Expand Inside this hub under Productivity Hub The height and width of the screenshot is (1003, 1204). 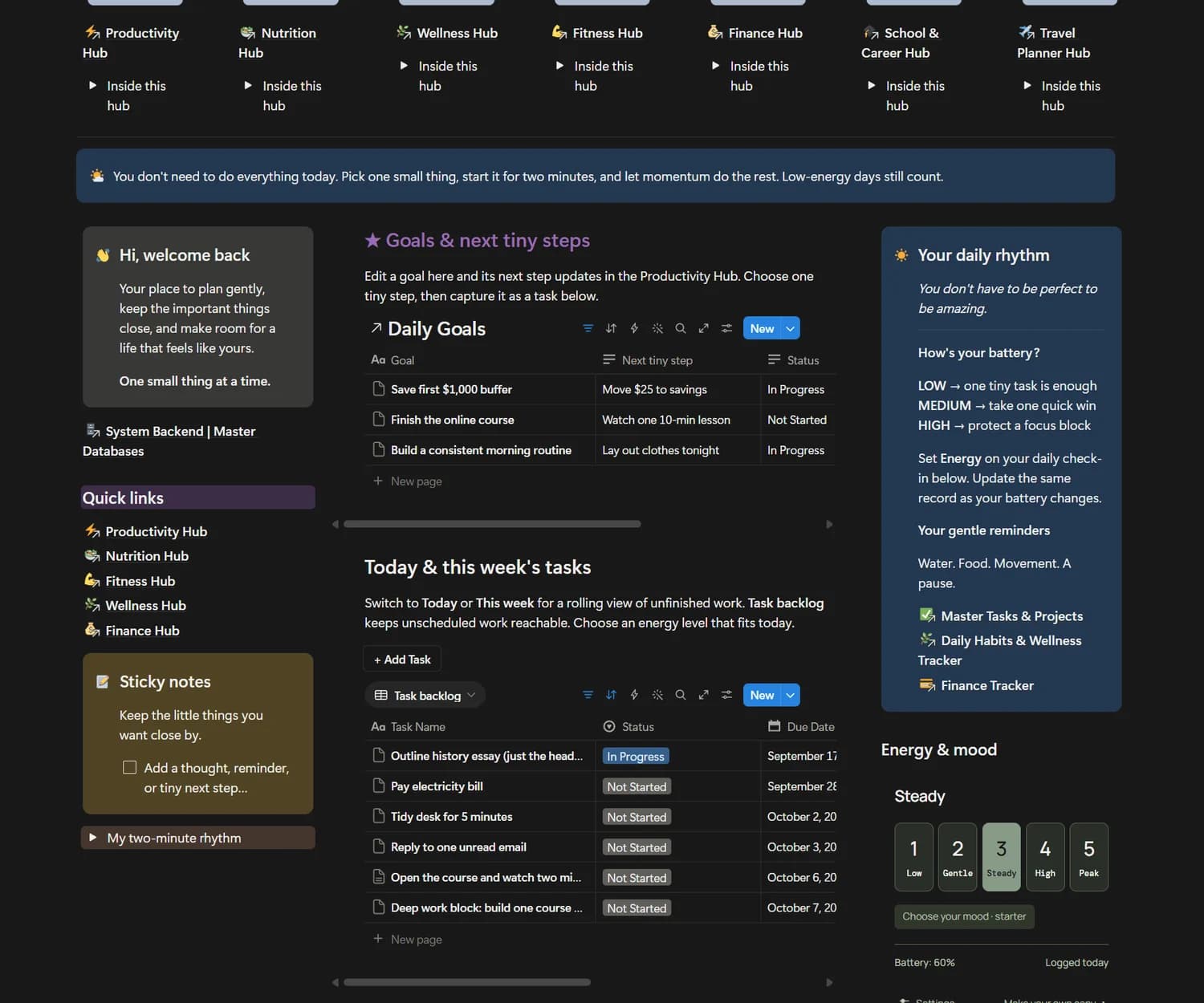pyautogui.click(x=93, y=85)
